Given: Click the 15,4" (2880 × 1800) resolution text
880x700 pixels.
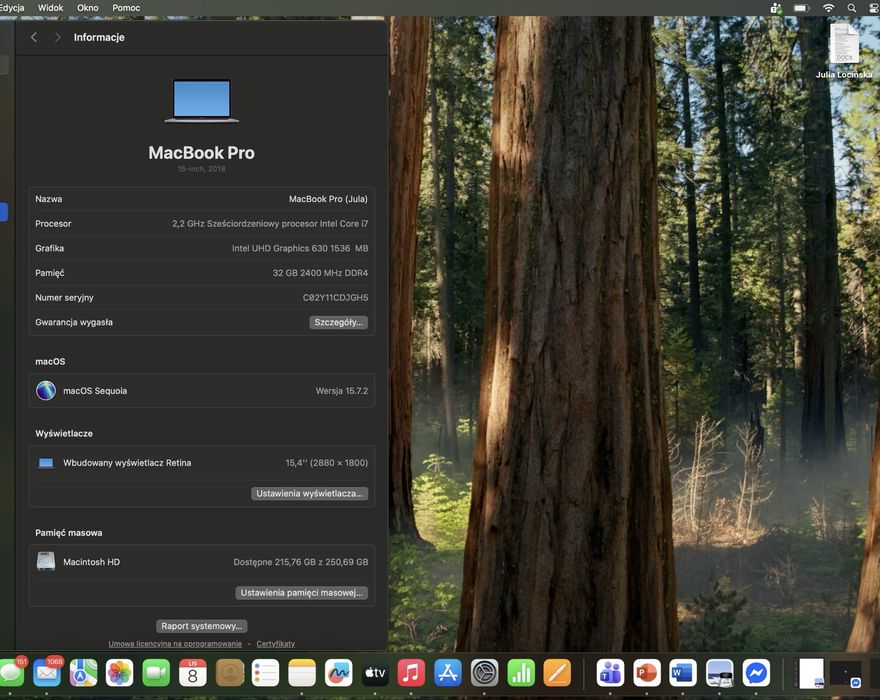Looking at the screenshot, I should coord(327,463).
